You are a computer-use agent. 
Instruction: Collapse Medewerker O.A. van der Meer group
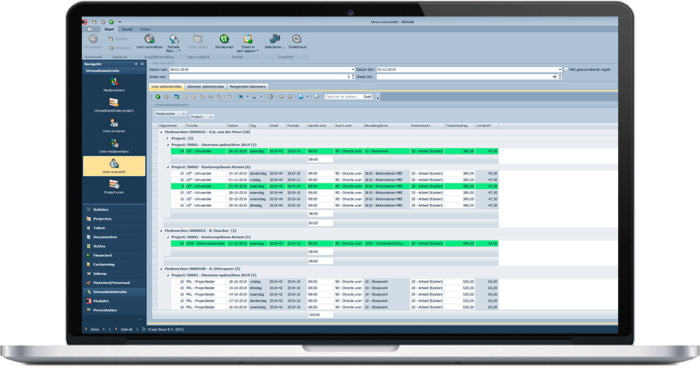(x=161, y=132)
